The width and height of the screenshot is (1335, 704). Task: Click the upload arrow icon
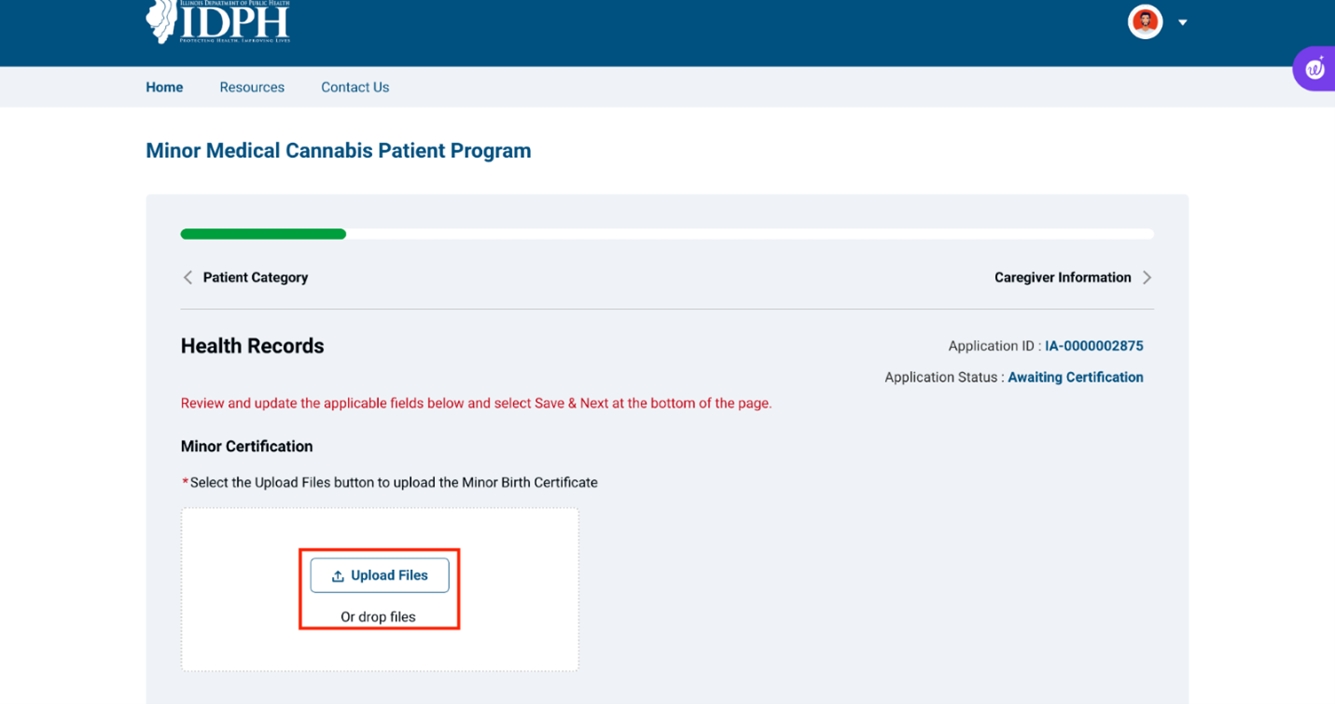(338, 576)
